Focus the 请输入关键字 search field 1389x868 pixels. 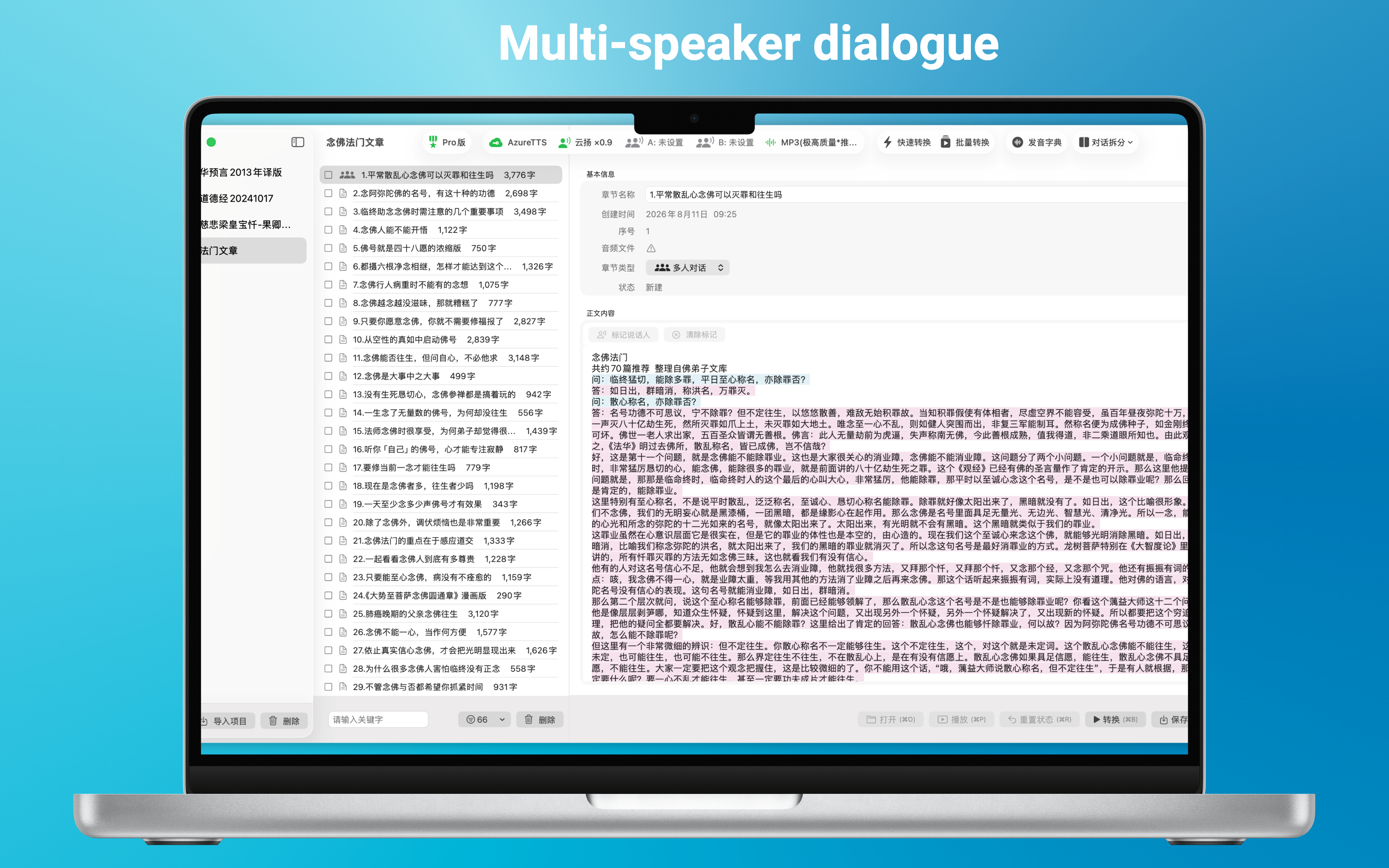point(378,719)
